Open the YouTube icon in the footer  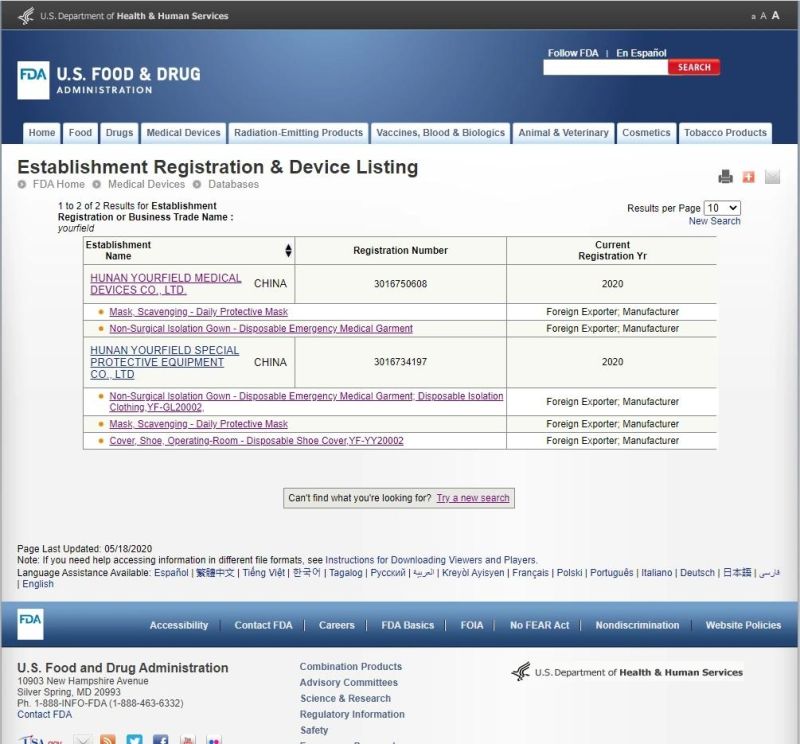[x=187, y=739]
